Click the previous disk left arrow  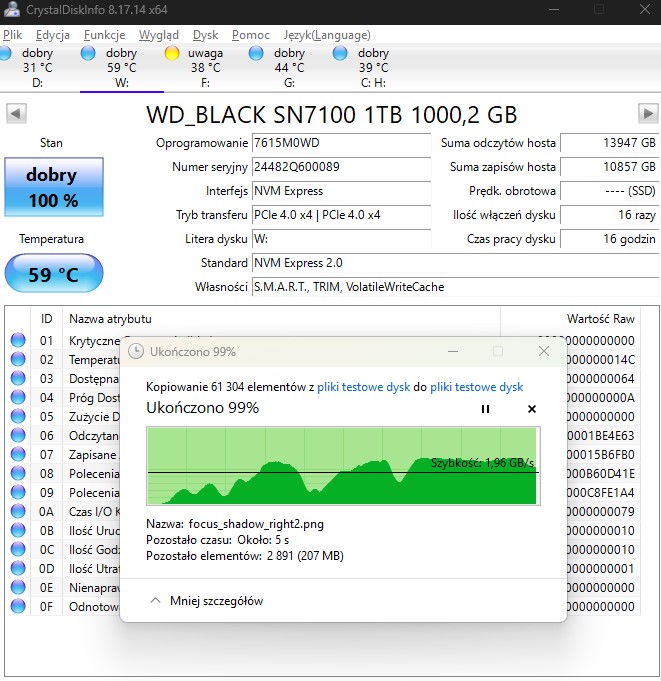tap(16, 114)
